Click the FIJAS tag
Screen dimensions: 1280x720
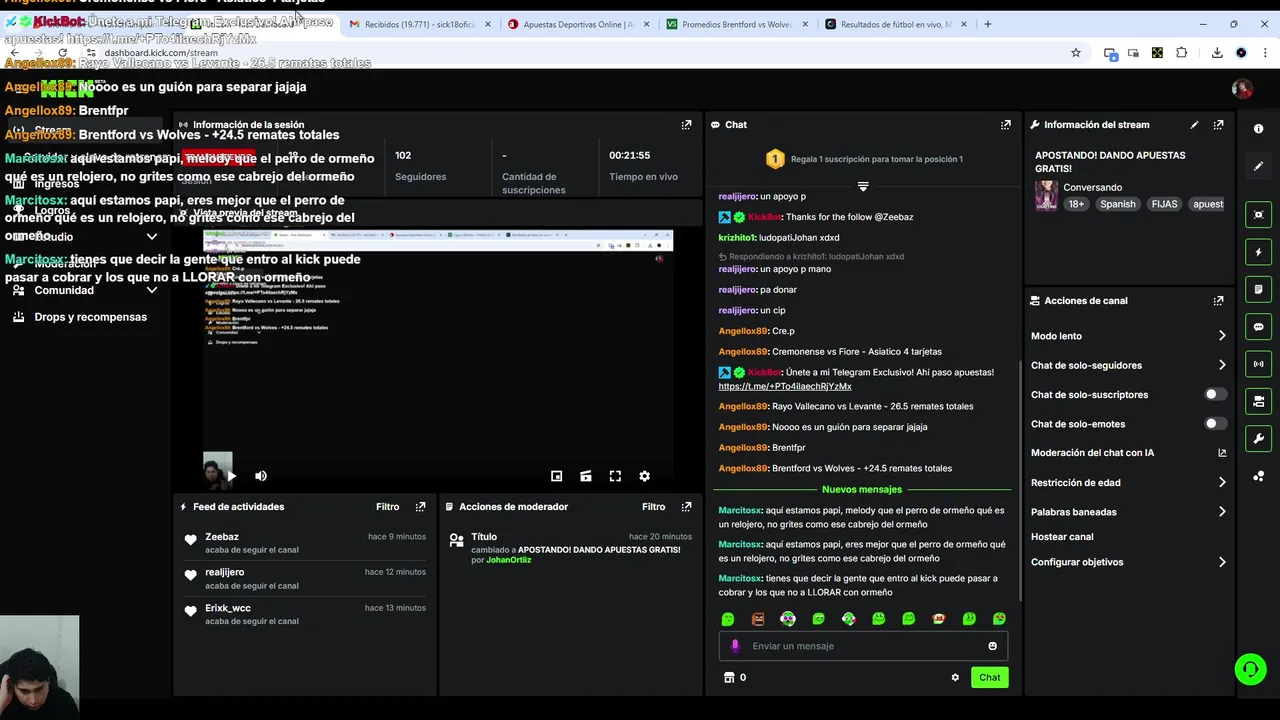[1164, 204]
